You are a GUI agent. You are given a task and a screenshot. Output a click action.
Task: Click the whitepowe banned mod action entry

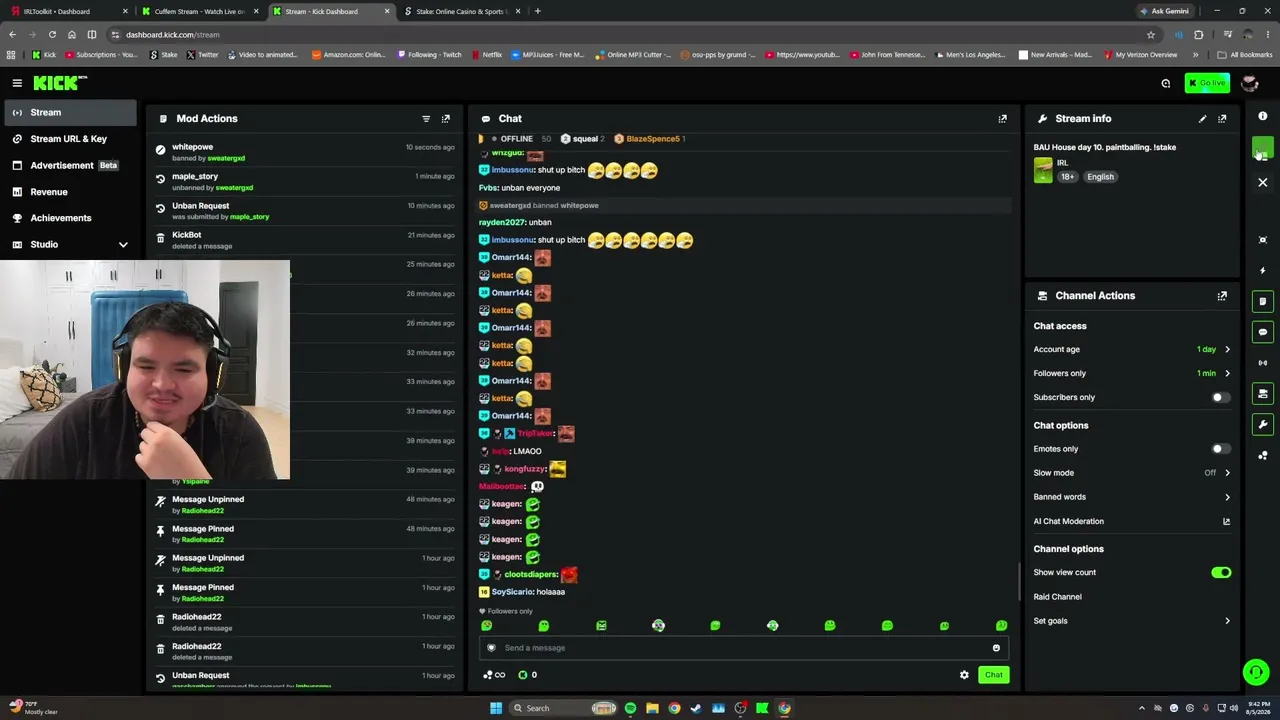[x=305, y=152]
